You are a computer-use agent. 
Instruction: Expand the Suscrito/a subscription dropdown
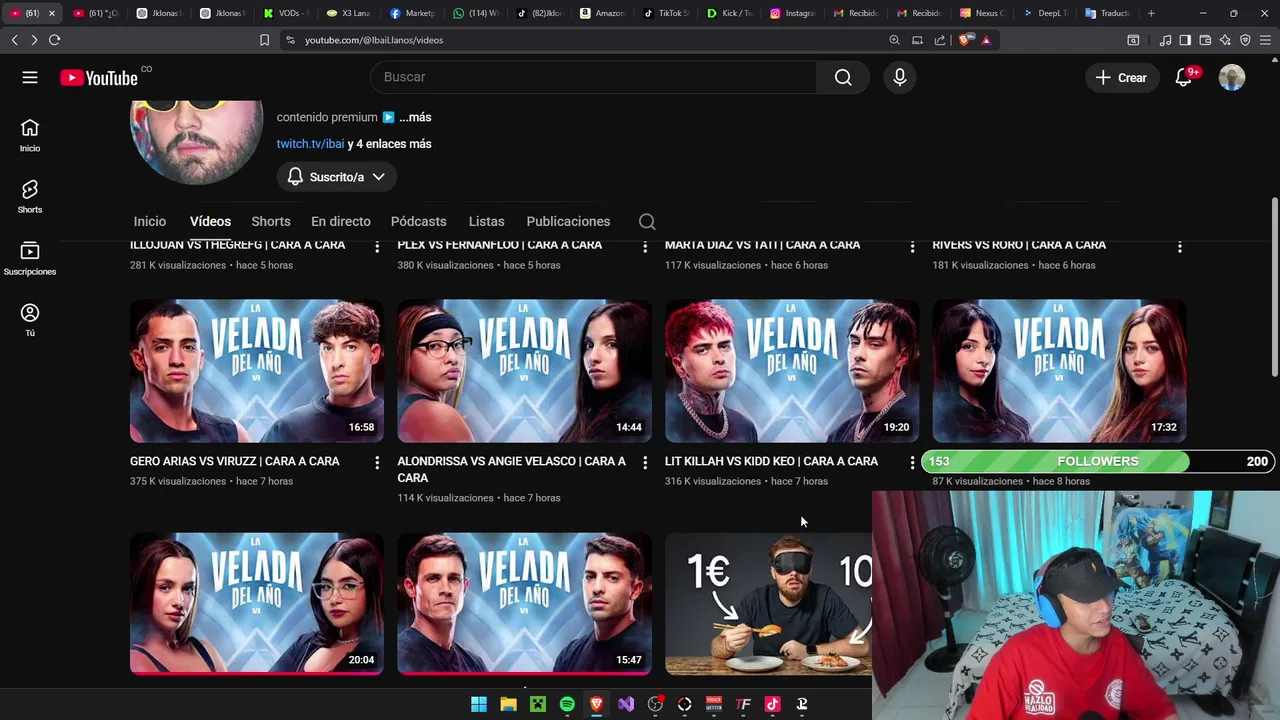pyautogui.click(x=336, y=177)
